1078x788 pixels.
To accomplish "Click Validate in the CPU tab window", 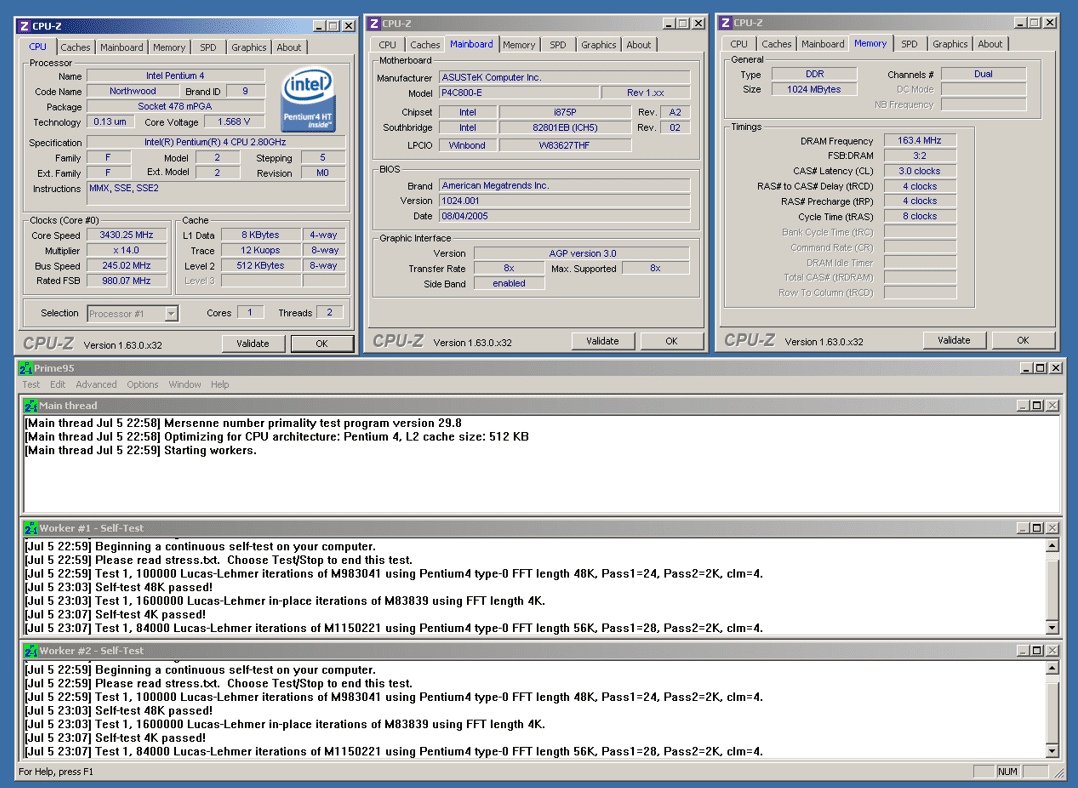I will 253,344.
